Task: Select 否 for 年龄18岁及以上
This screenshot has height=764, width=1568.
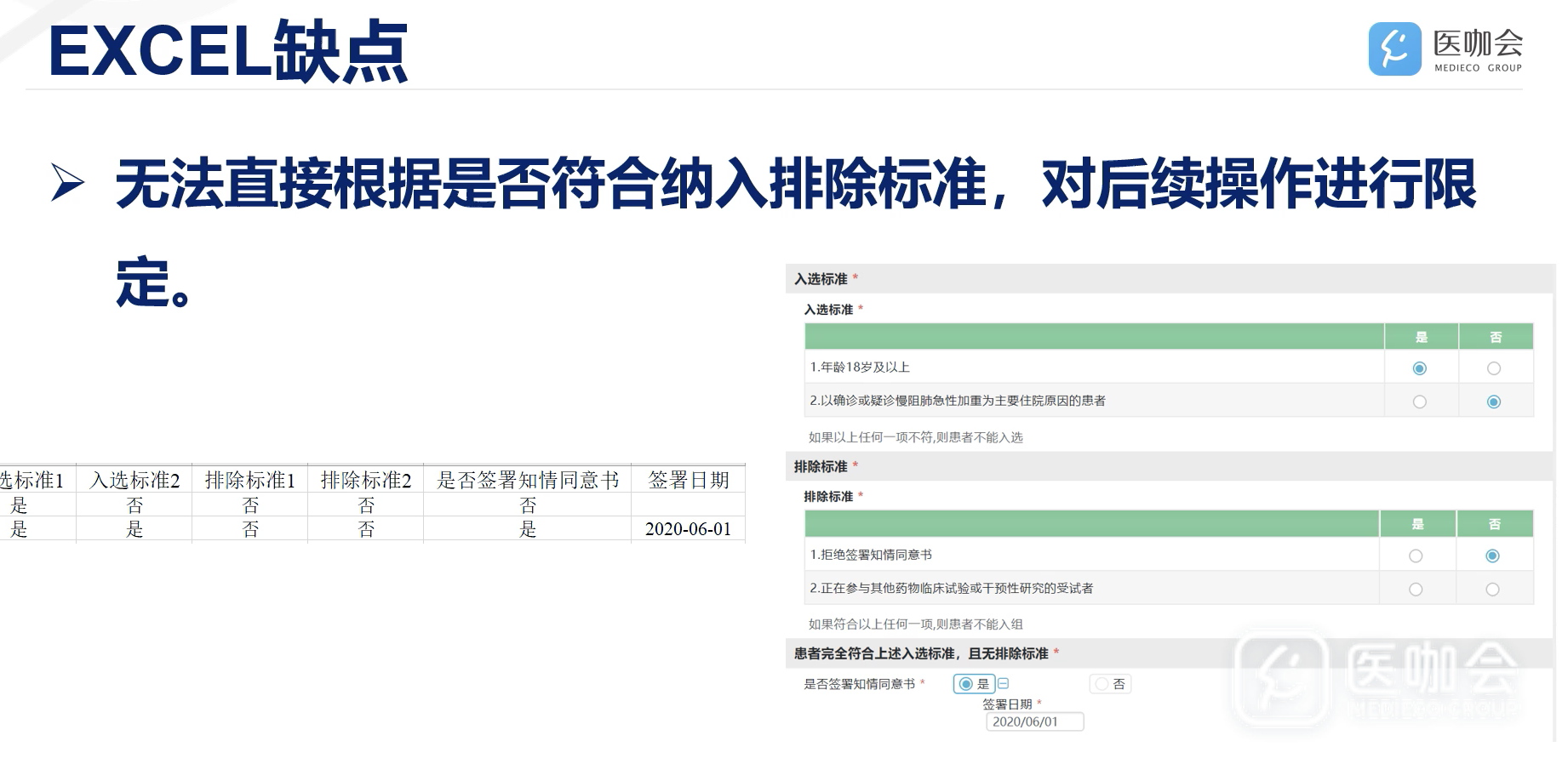Action: (1494, 368)
